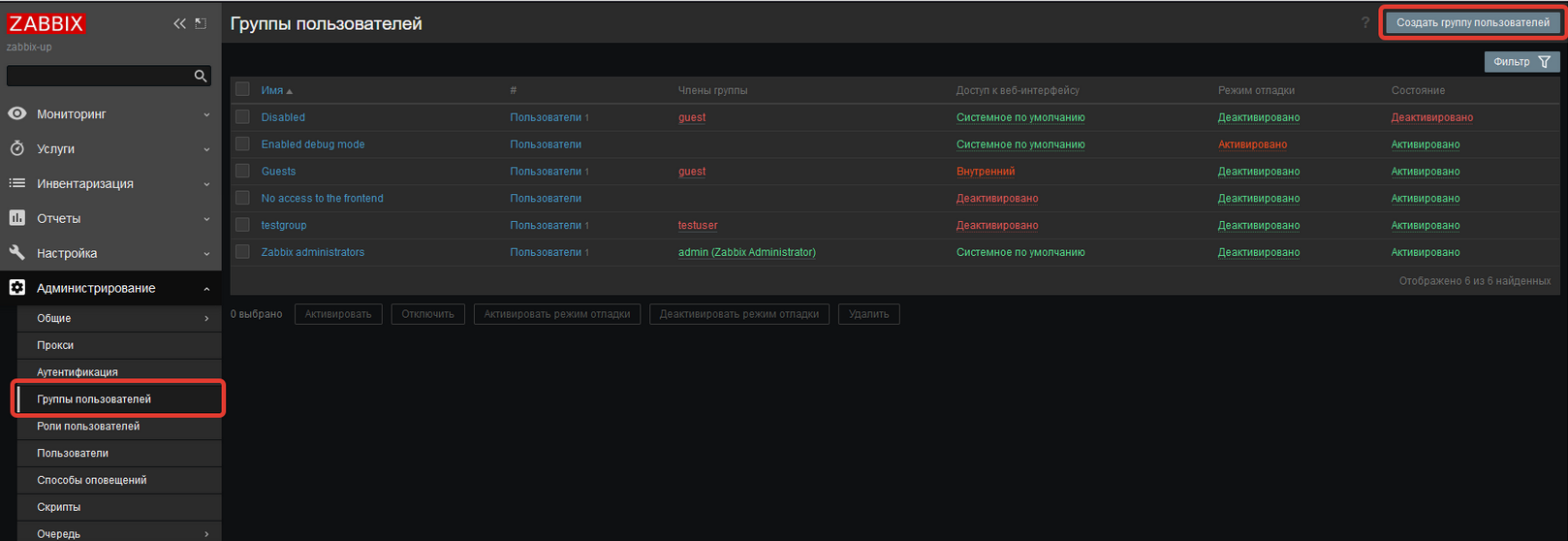The image size is (1568, 541).
Task: Check the Disabled group checkbox
Action: pos(242,116)
